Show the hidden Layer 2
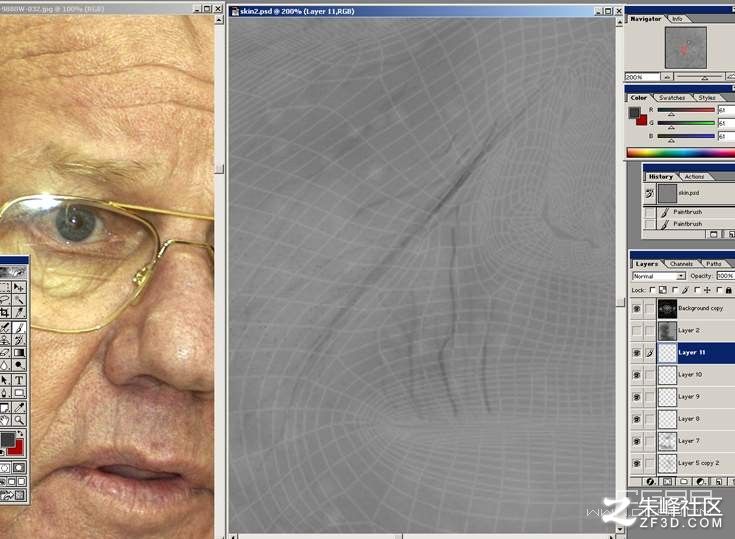This screenshot has width=735, height=539. (x=637, y=330)
